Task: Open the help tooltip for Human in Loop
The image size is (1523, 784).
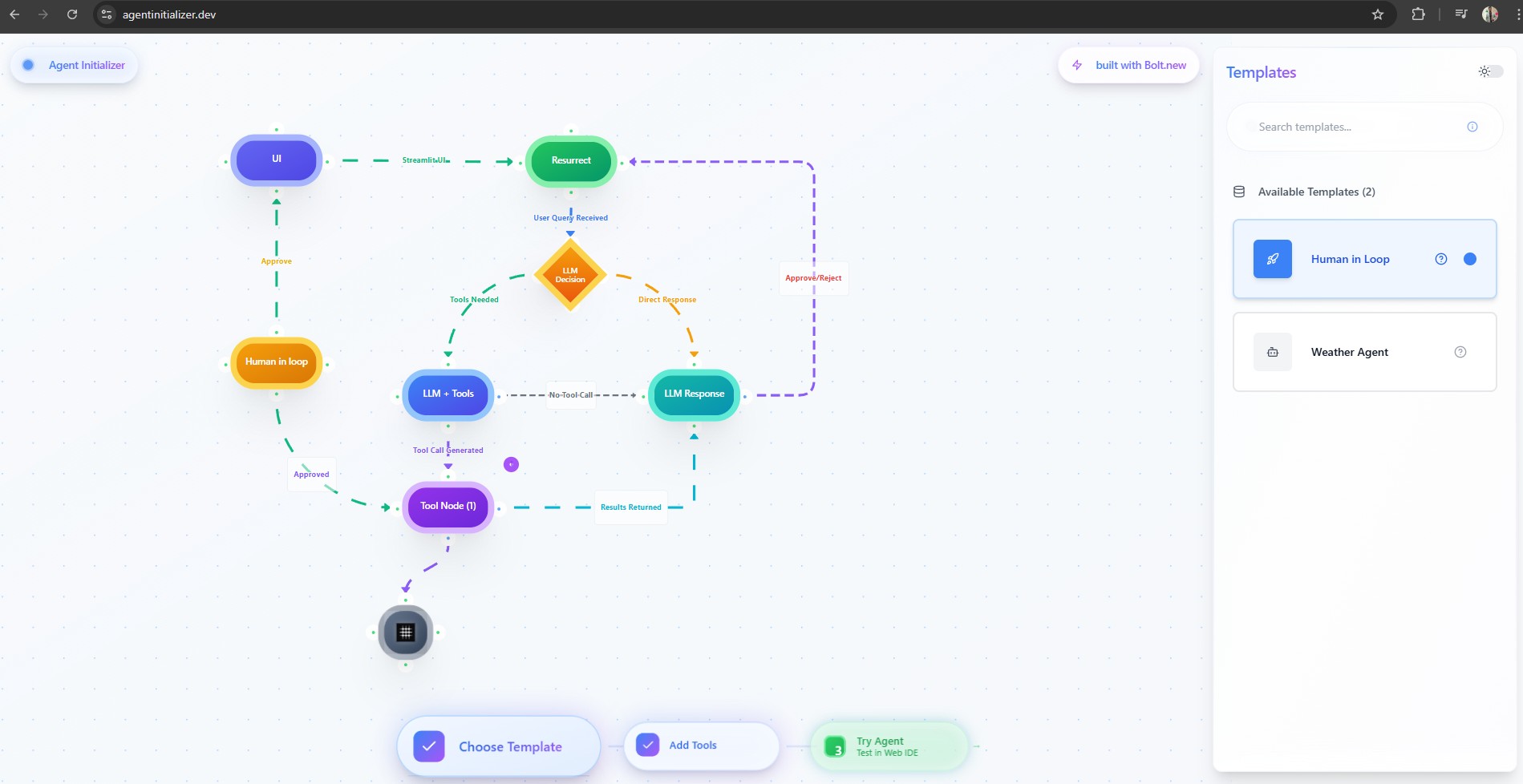Action: (x=1440, y=258)
